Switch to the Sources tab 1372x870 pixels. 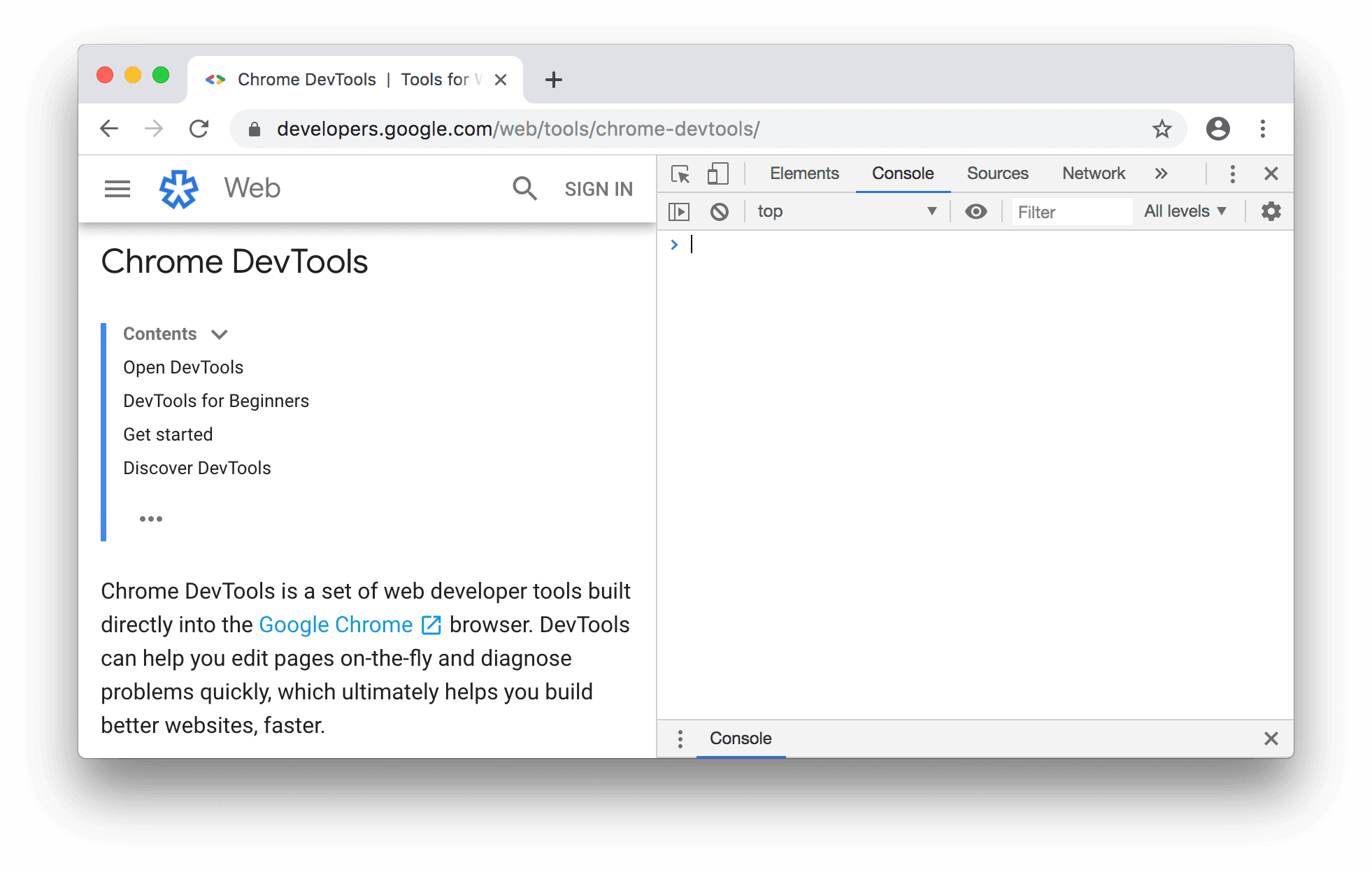coord(996,173)
